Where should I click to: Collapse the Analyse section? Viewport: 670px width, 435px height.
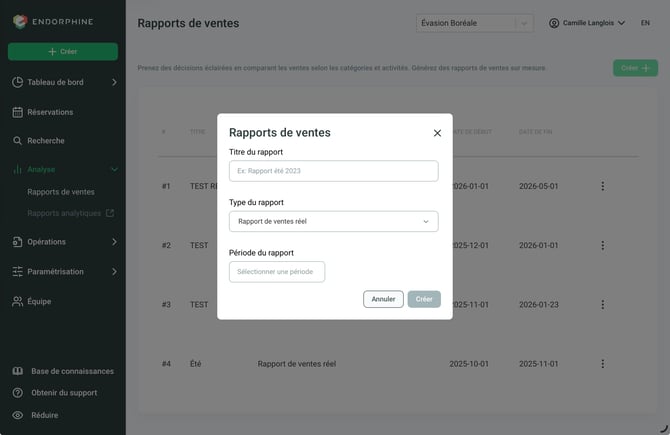click(114, 170)
